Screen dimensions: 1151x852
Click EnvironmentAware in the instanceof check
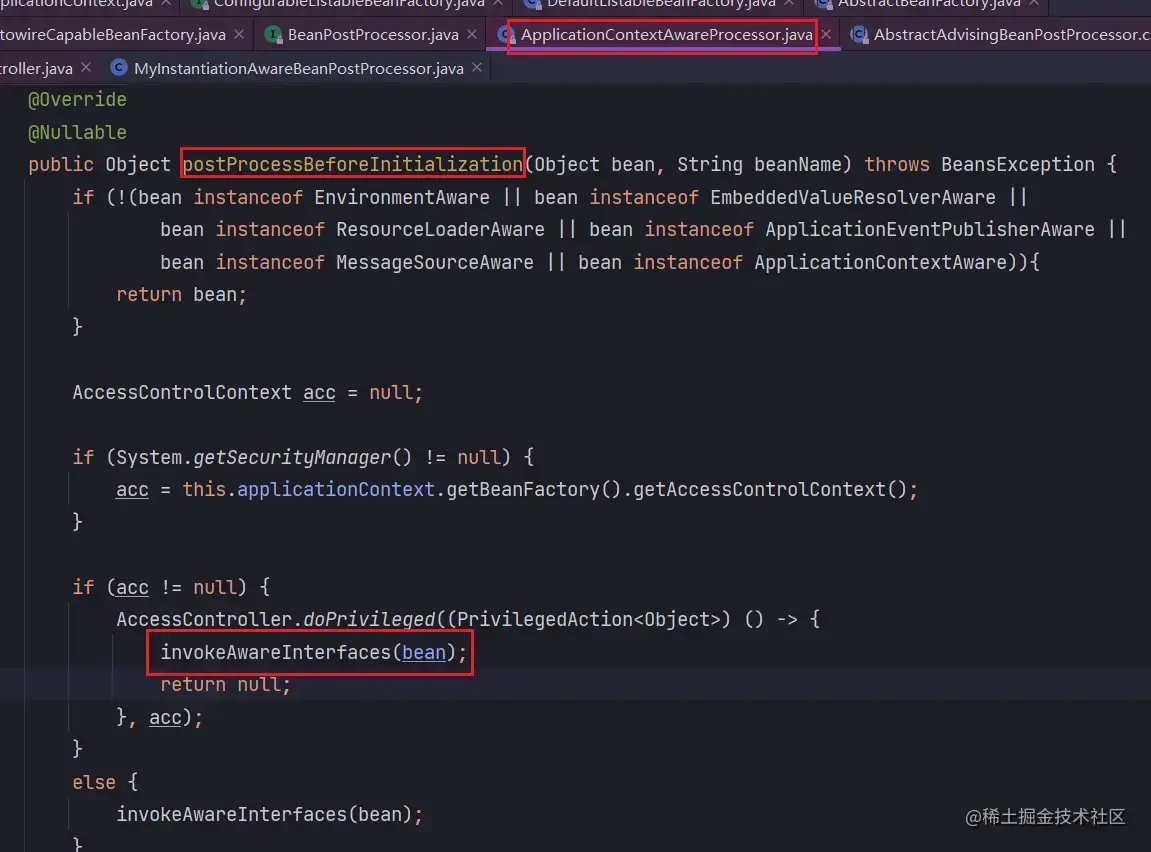[402, 197]
